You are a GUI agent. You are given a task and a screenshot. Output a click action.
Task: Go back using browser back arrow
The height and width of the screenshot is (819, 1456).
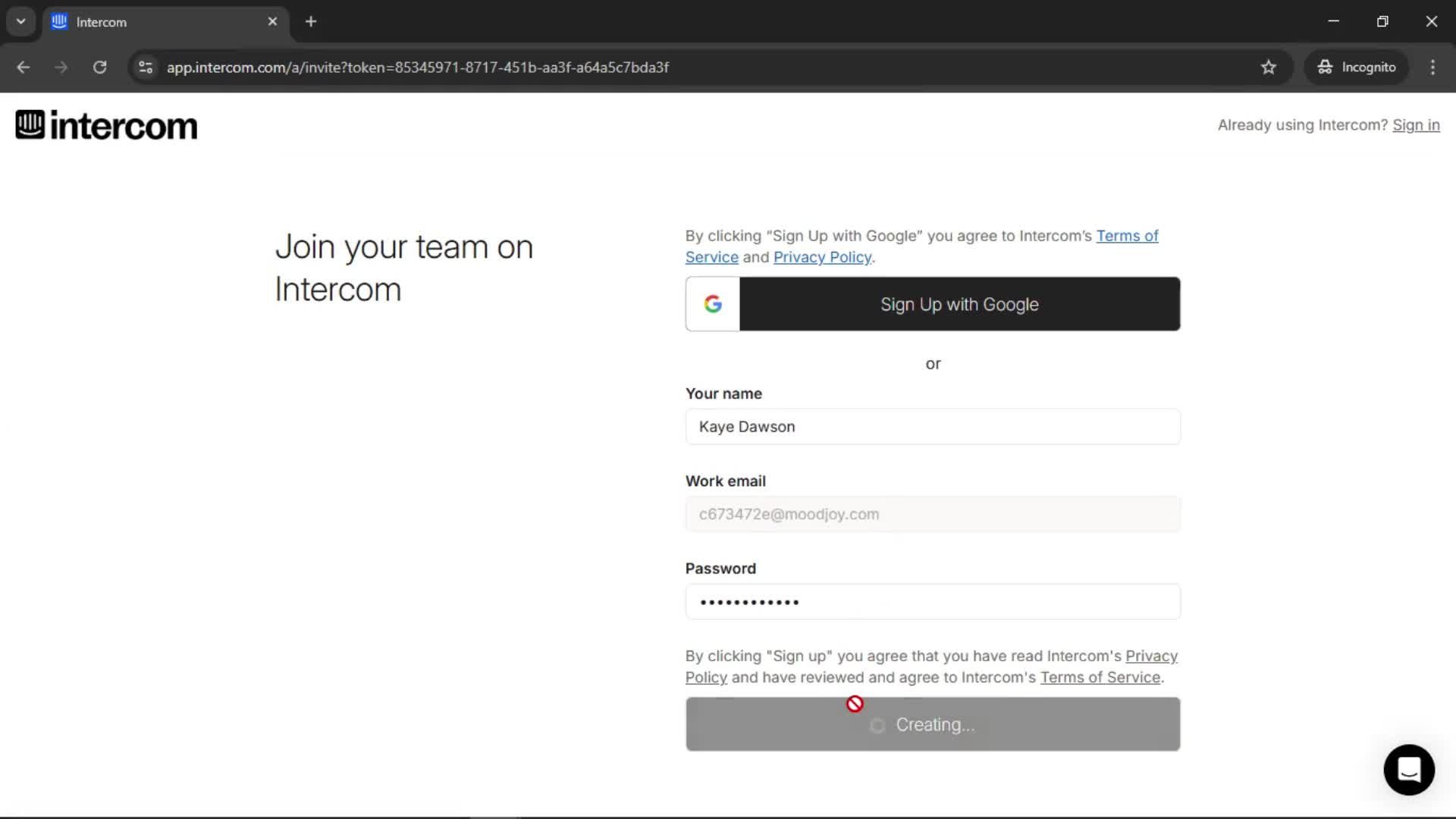click(24, 67)
